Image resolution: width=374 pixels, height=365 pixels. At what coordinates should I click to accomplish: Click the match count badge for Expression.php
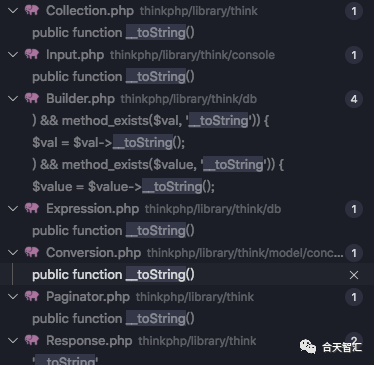coord(354,209)
